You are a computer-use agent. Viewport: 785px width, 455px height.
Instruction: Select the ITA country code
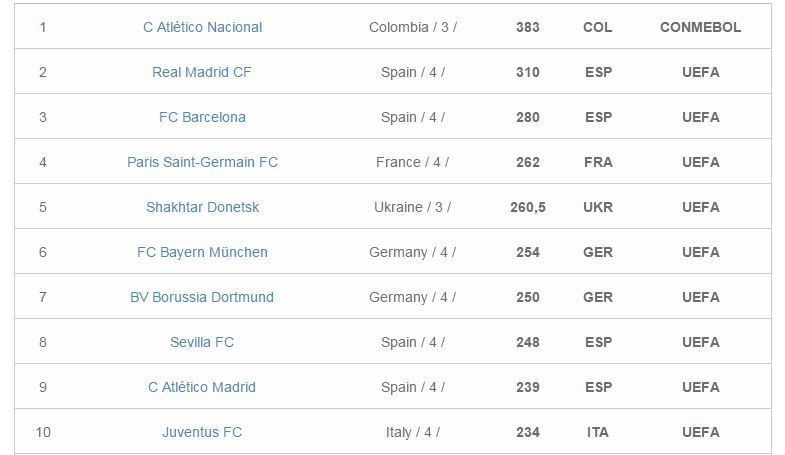[598, 432]
